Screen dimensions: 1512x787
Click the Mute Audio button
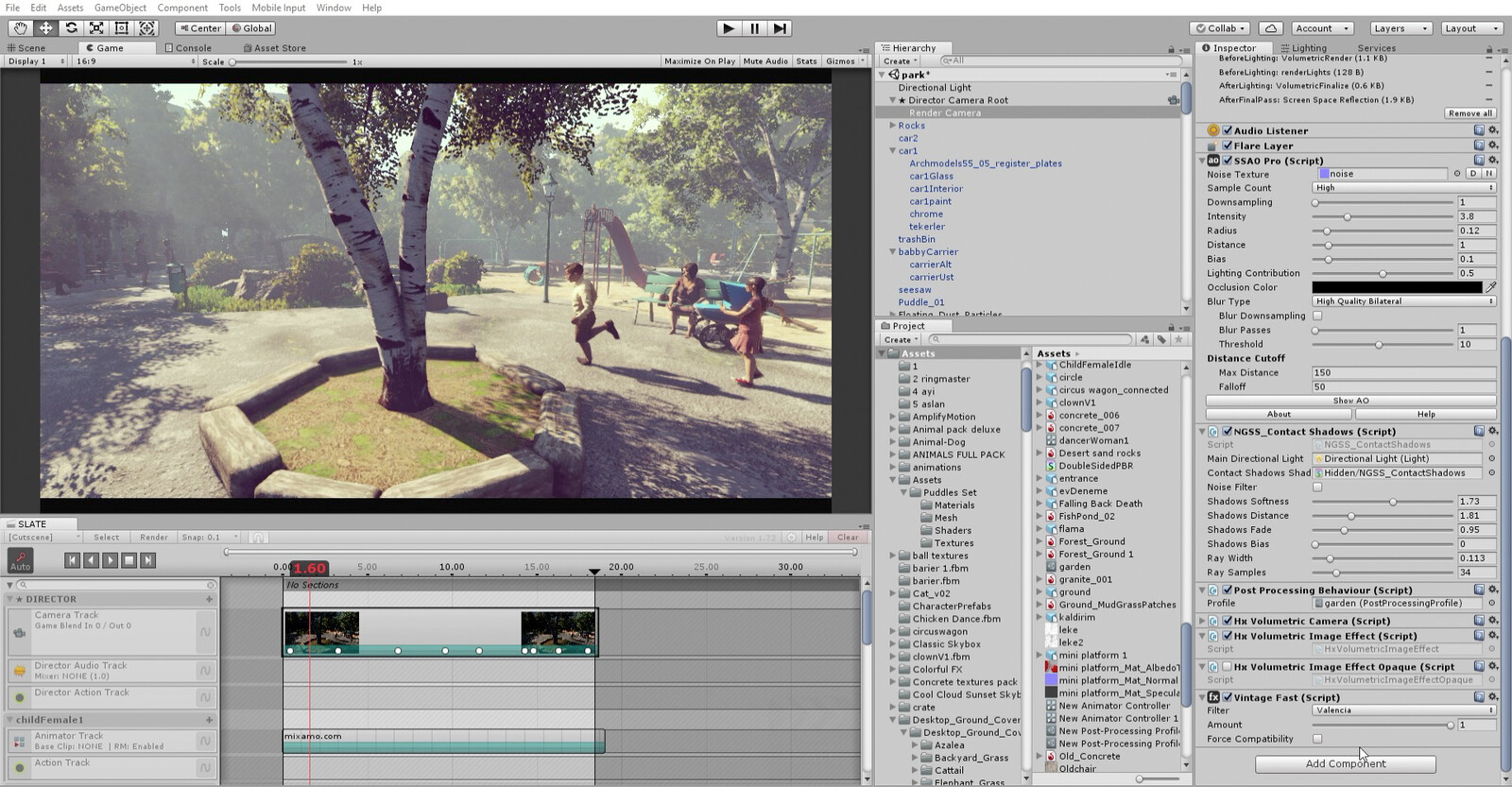point(765,60)
